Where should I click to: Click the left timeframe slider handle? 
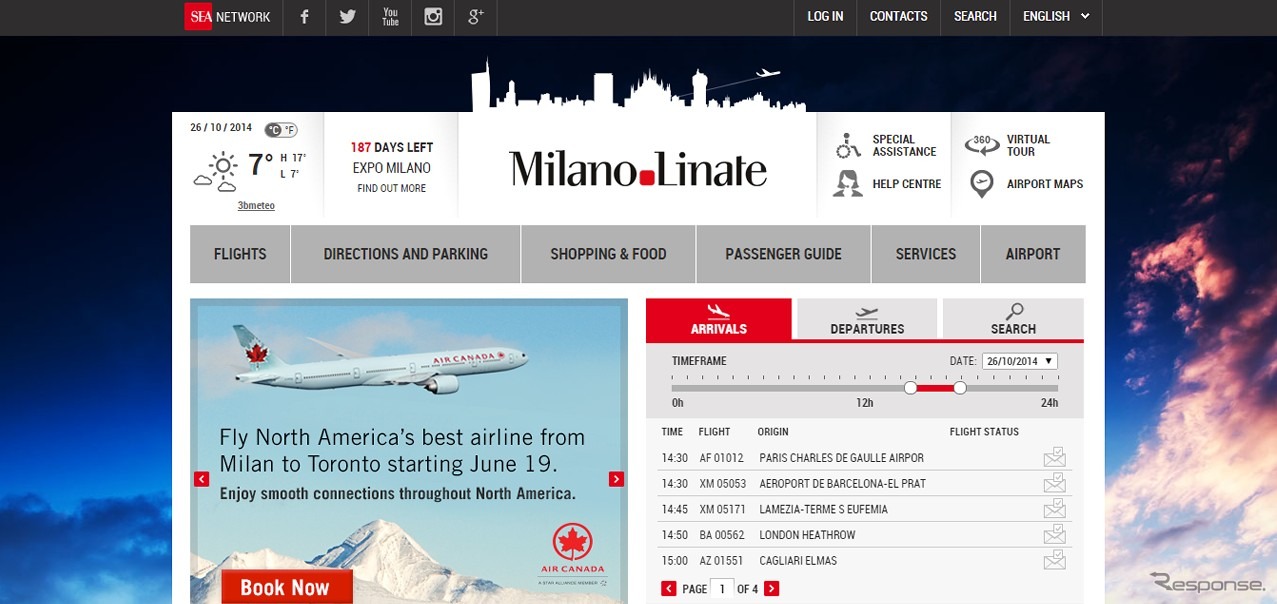pos(910,387)
